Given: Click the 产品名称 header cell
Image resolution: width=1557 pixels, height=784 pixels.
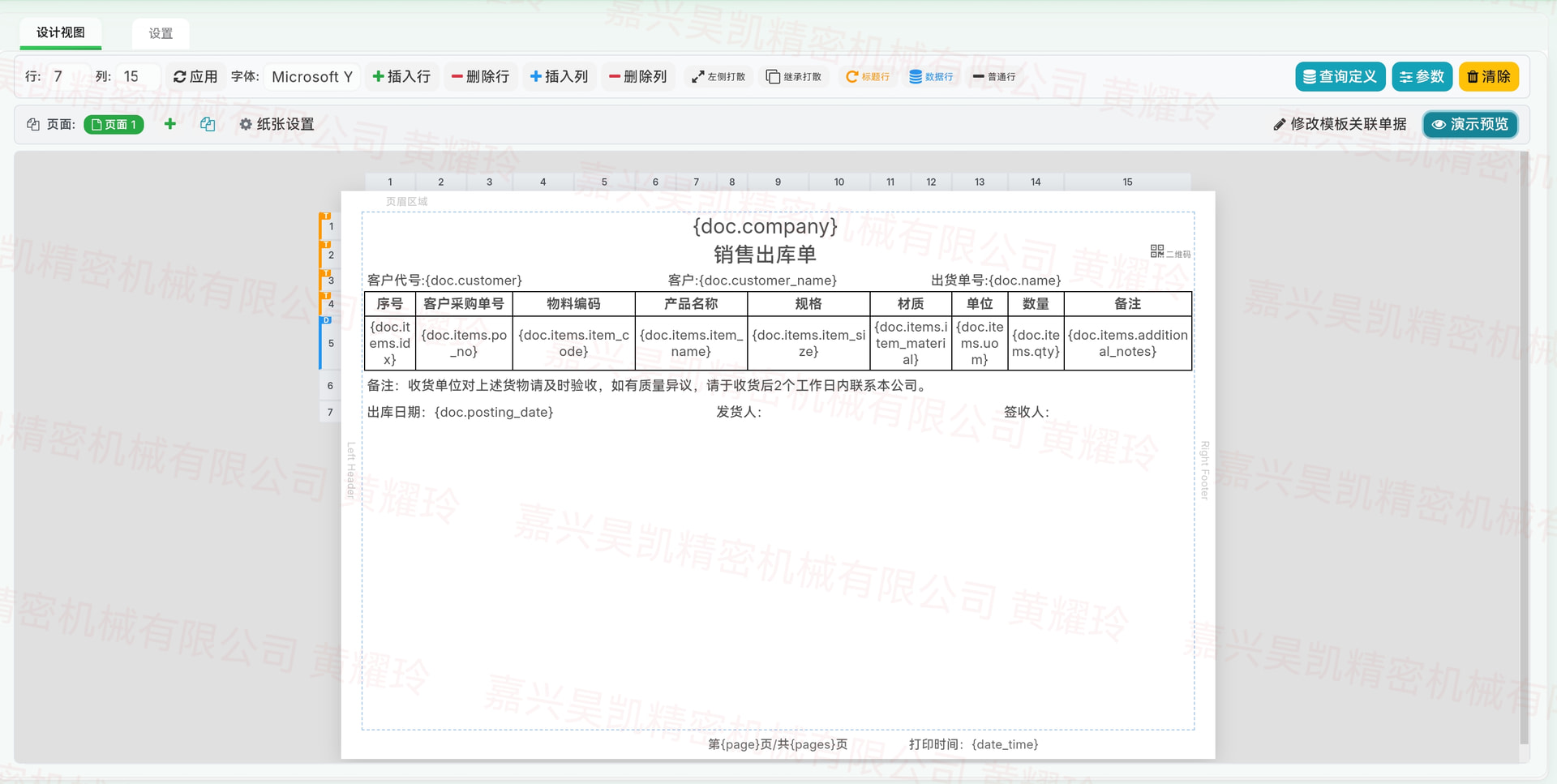Looking at the screenshot, I should [691, 304].
